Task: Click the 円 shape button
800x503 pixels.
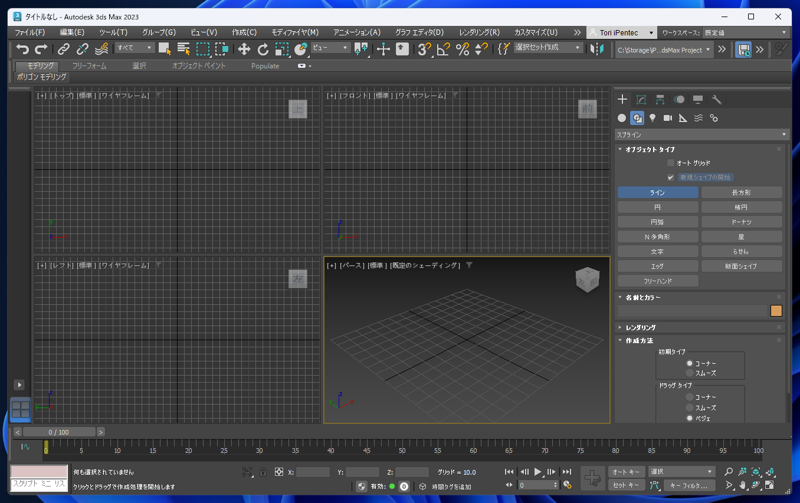Action: [658, 207]
